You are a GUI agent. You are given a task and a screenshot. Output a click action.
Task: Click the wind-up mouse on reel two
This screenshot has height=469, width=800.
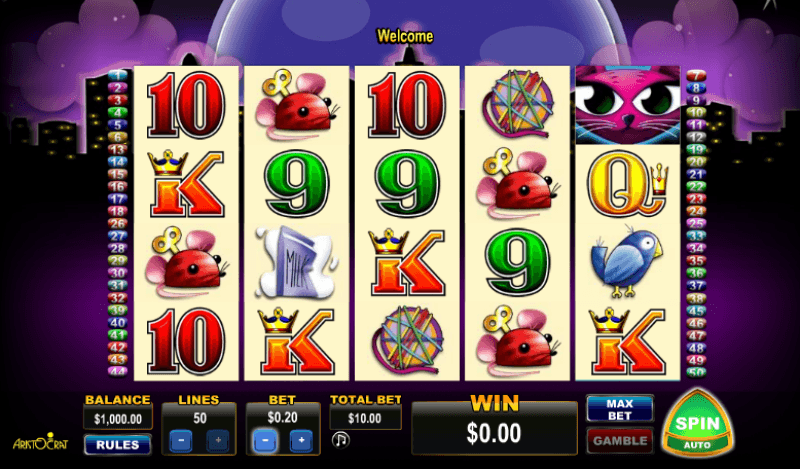pos(297,106)
